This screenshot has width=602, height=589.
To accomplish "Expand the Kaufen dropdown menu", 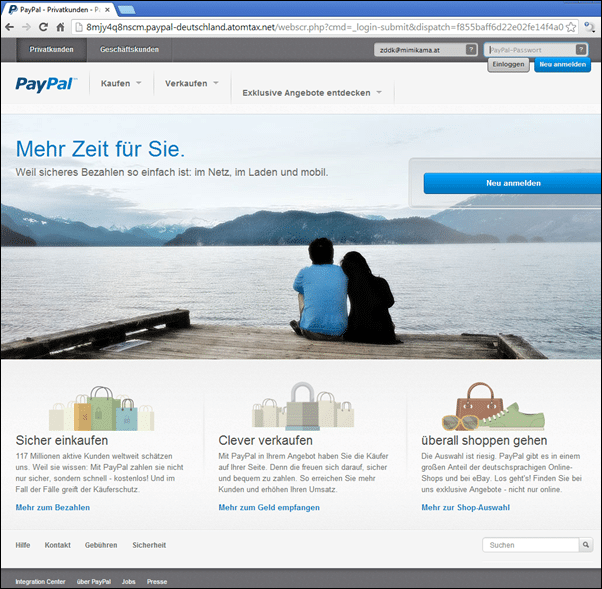I will pyautogui.click(x=121, y=83).
